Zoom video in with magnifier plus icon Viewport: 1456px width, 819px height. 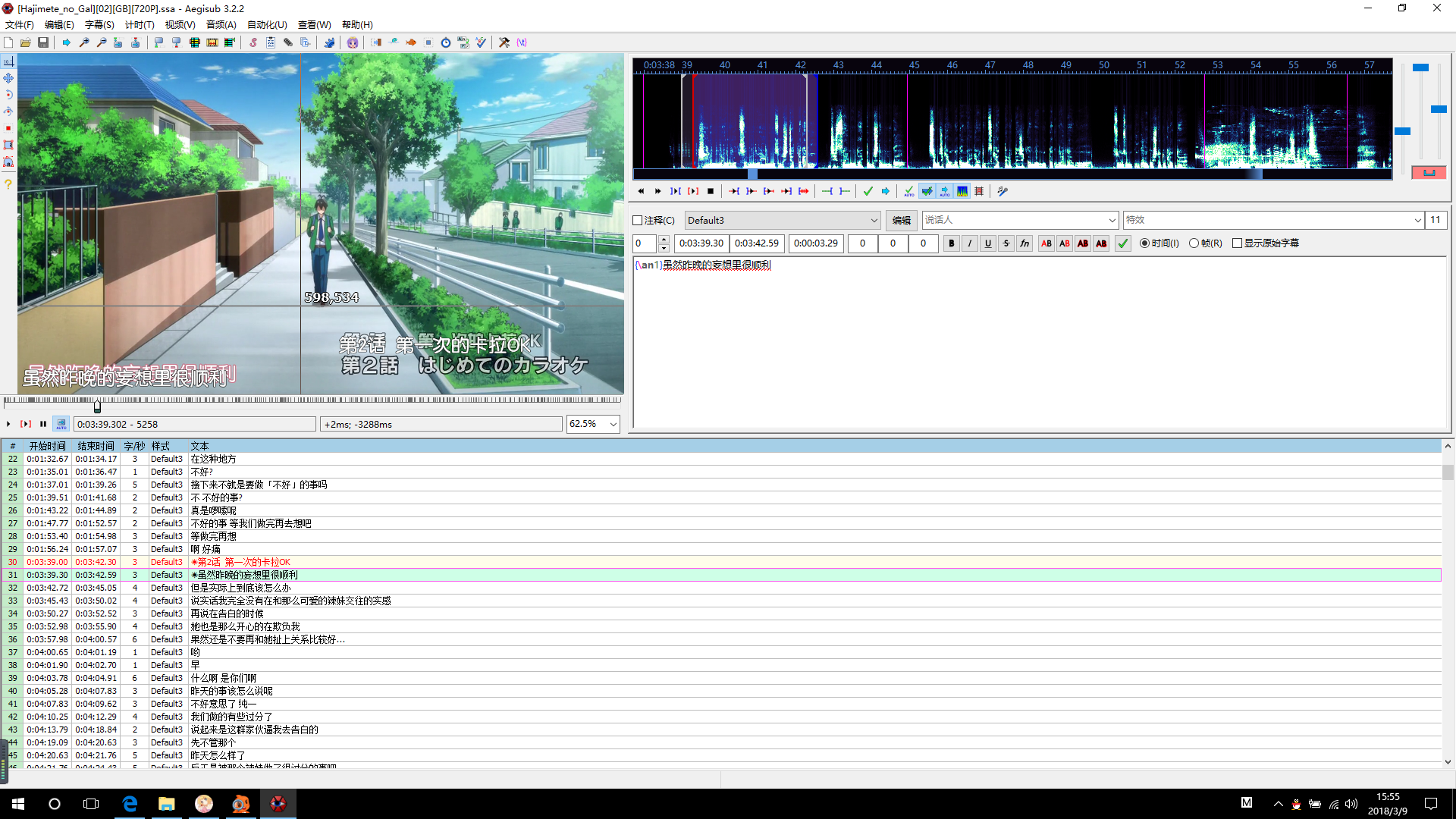click(x=84, y=42)
